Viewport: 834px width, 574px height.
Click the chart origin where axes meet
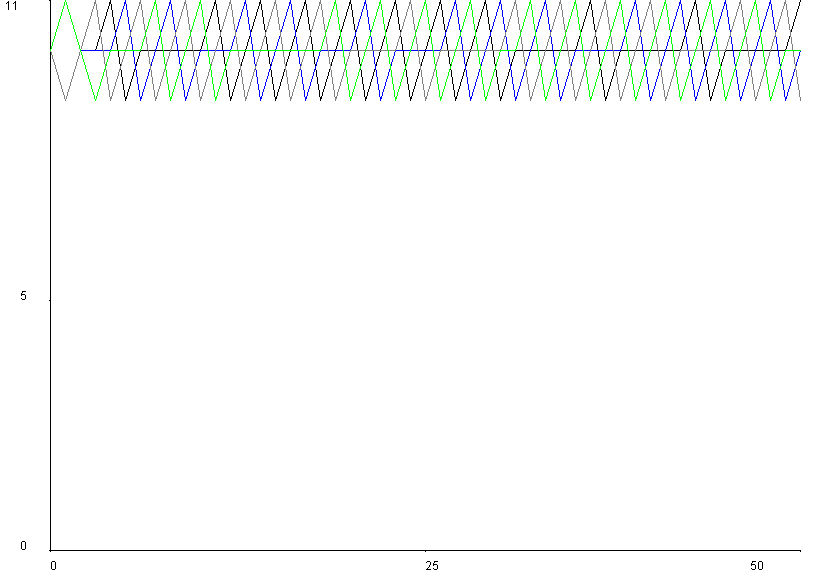(51, 549)
